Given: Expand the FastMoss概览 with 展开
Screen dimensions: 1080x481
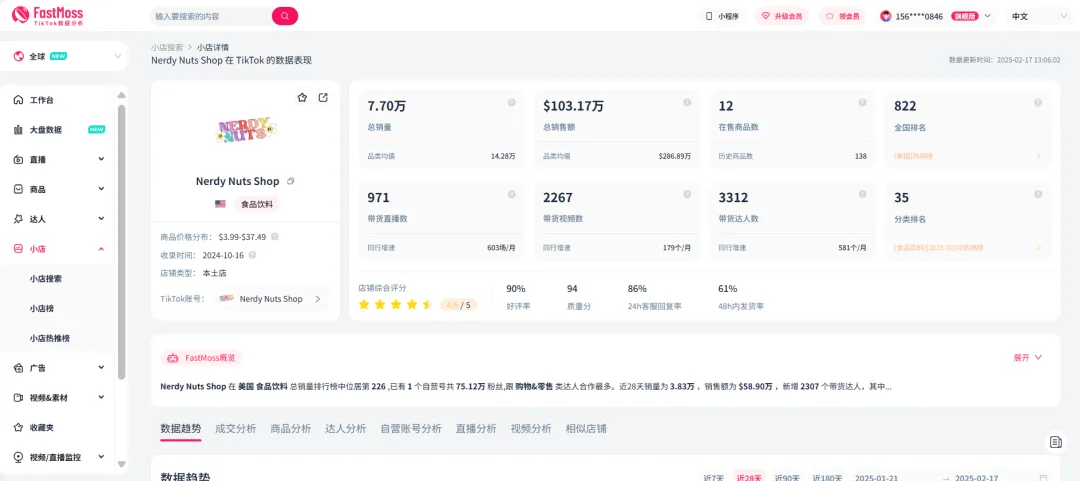Looking at the screenshot, I should pyautogui.click(x=1028, y=358).
